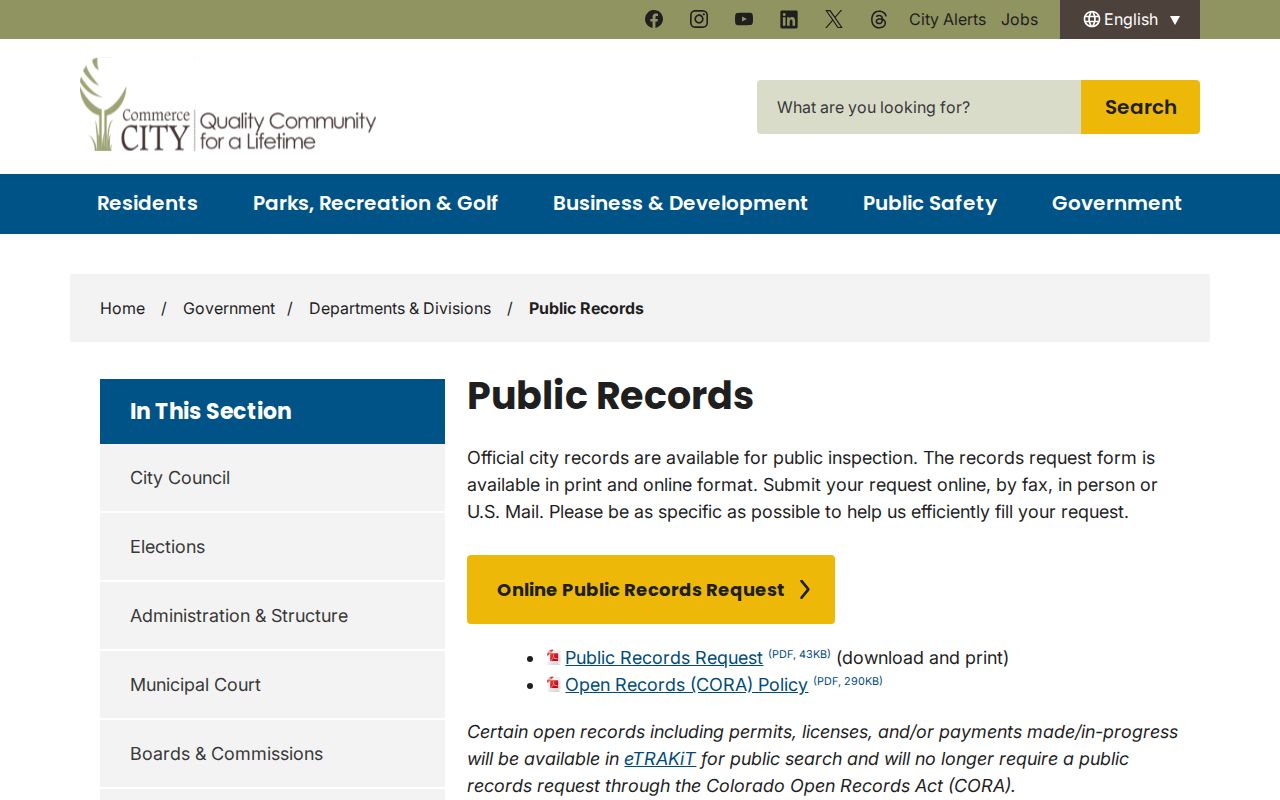Click the PDF icon beside Public Records Request
Image resolution: width=1280 pixels, height=800 pixels.
(x=553, y=657)
